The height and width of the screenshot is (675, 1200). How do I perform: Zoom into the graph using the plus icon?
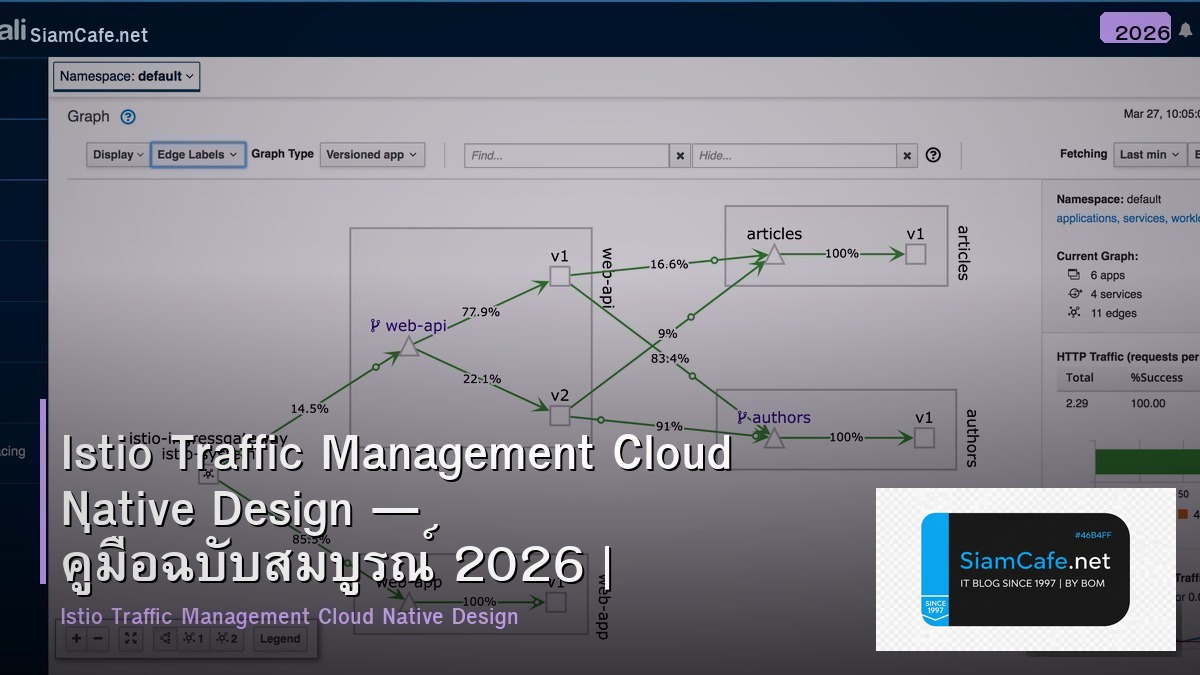click(75, 638)
